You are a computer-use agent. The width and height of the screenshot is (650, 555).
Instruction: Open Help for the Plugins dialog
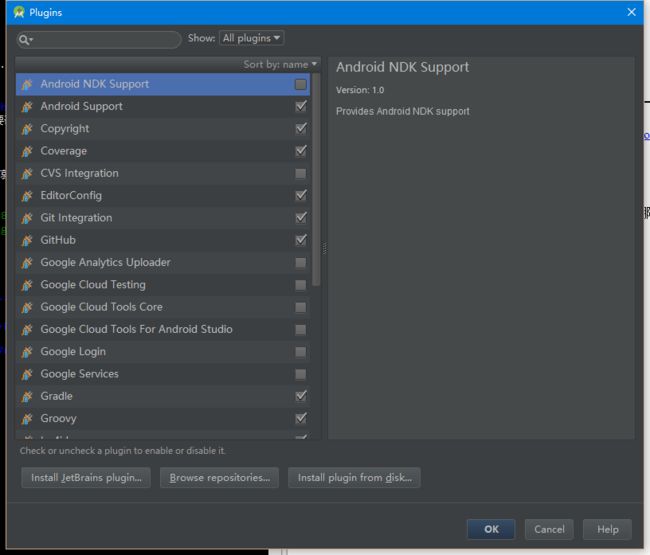(x=607, y=529)
